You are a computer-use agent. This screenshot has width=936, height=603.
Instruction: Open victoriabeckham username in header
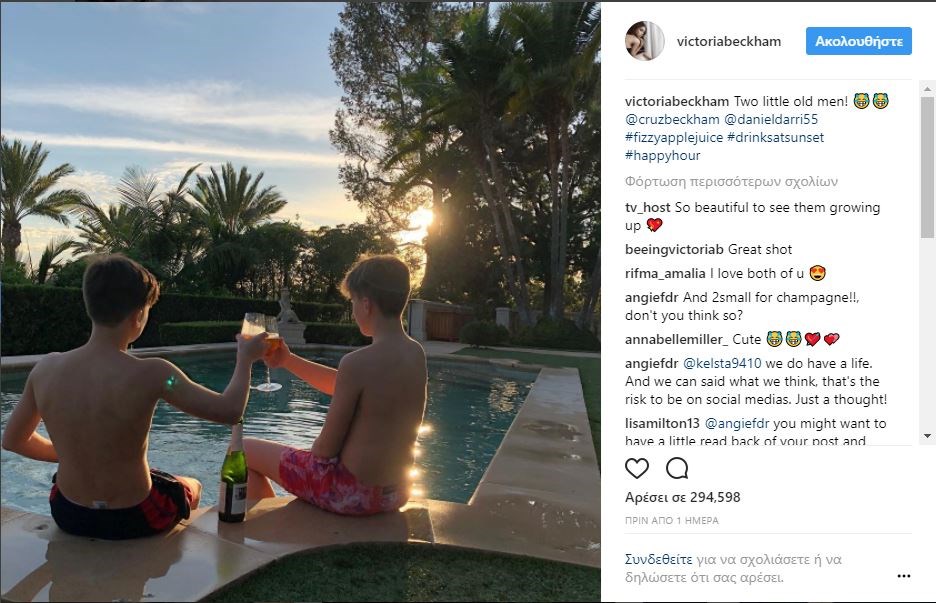tap(729, 41)
